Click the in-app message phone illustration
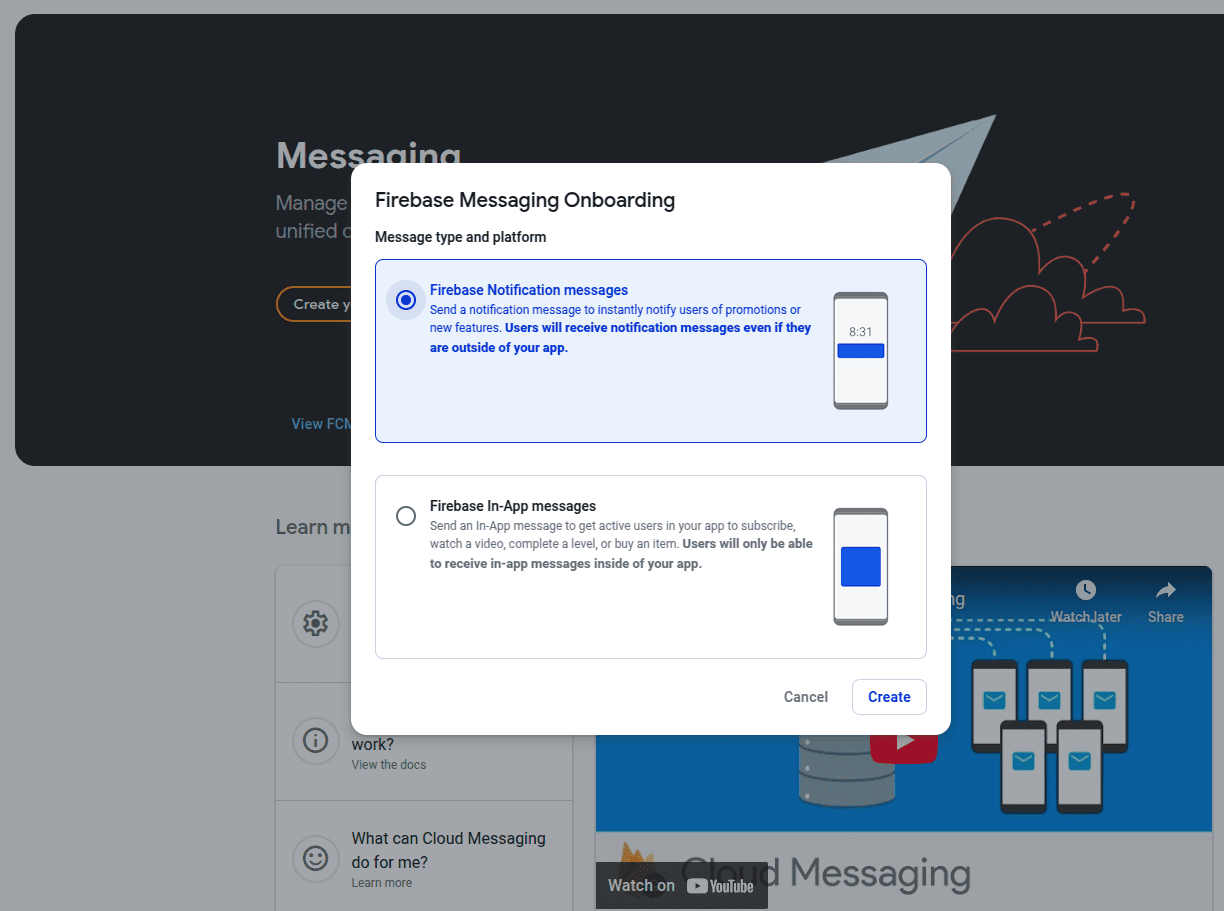The width and height of the screenshot is (1224, 911). click(x=861, y=567)
